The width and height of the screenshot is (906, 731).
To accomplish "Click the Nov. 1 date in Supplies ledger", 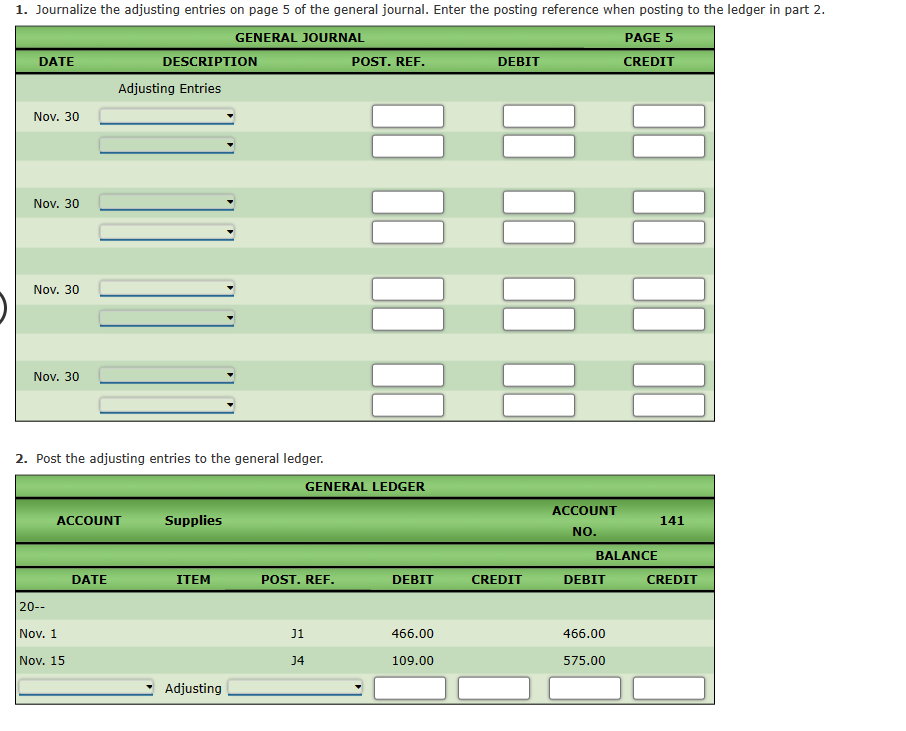I will coord(38,634).
